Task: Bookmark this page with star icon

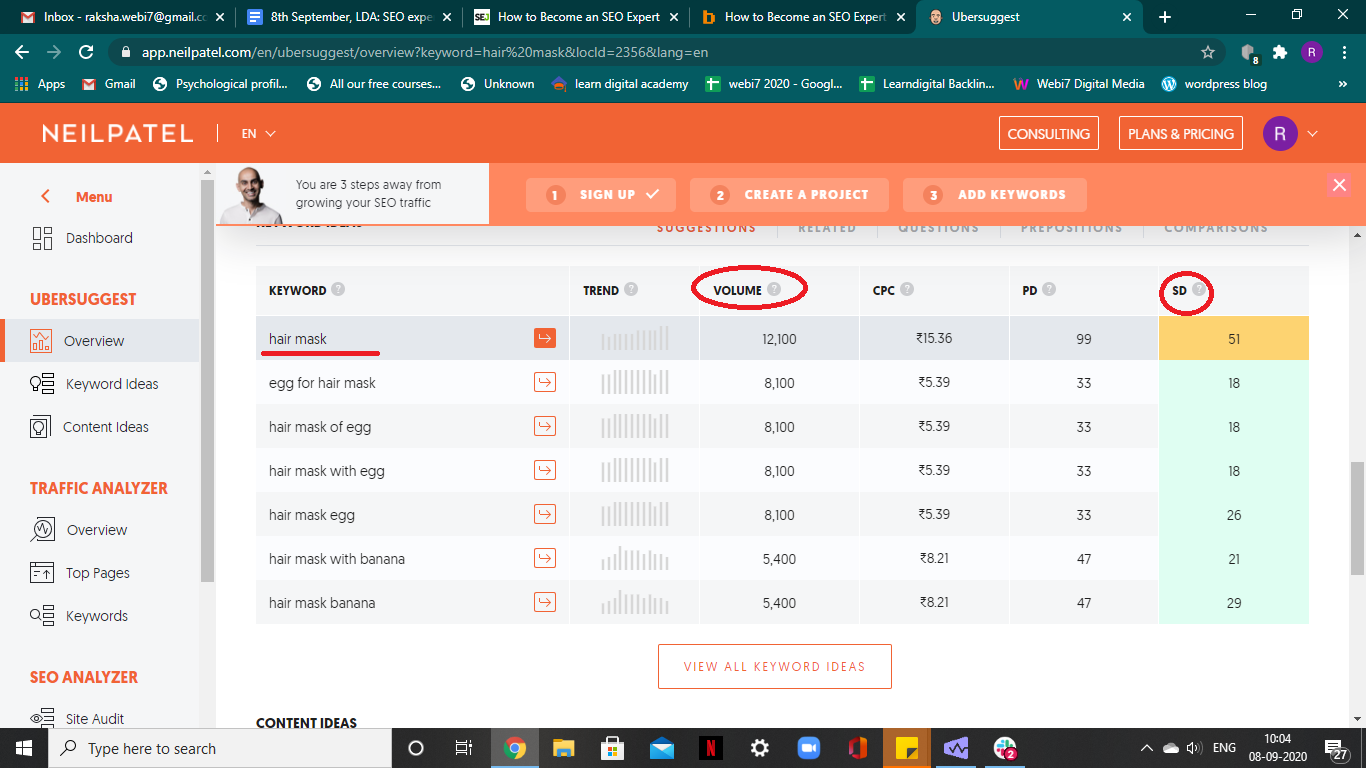Action: pos(1208,52)
